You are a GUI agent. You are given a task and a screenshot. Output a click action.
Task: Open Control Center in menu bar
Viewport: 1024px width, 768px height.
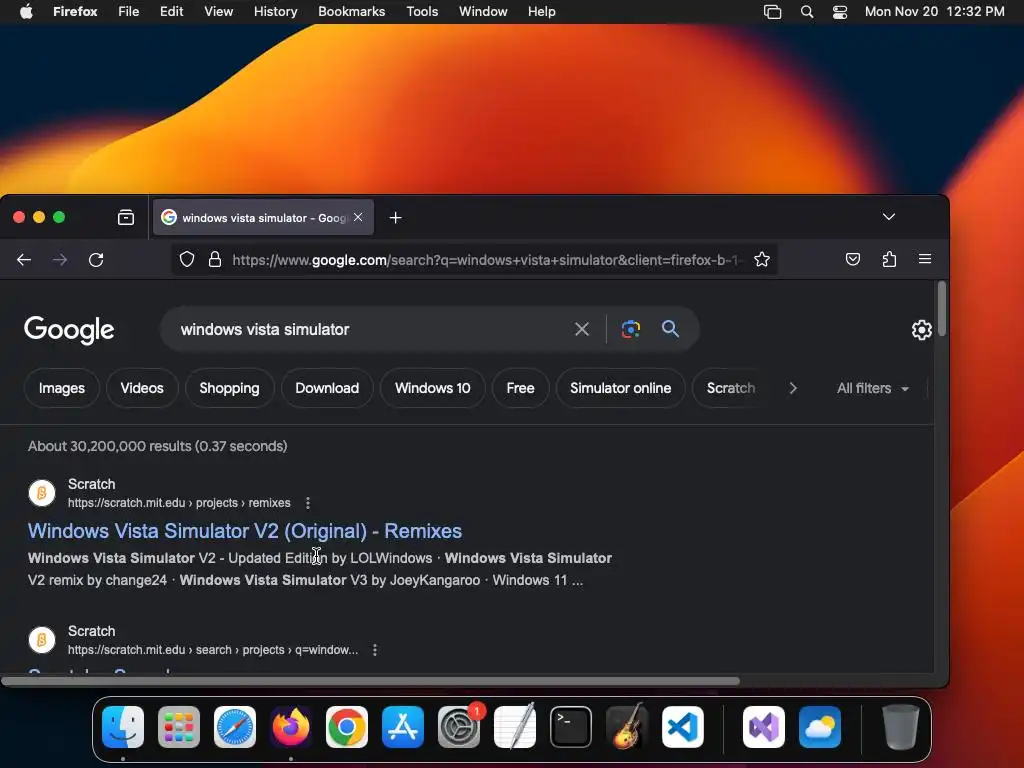pos(840,12)
